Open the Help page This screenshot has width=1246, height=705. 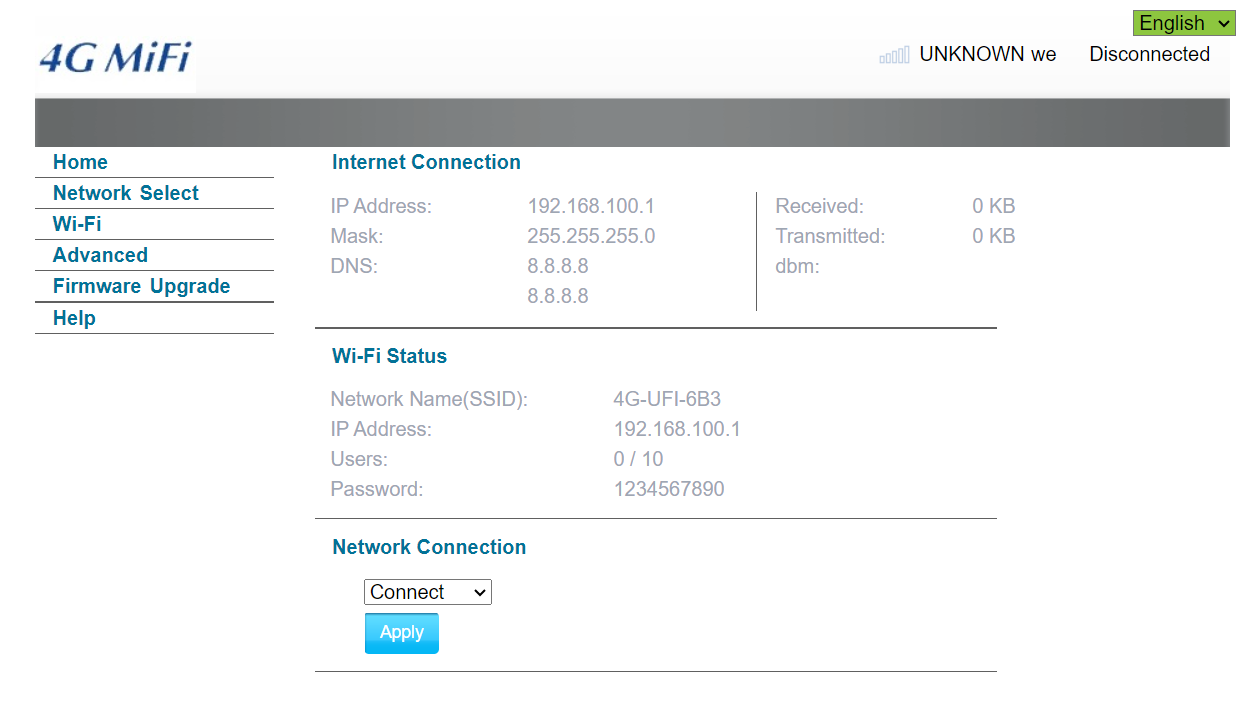(x=74, y=317)
